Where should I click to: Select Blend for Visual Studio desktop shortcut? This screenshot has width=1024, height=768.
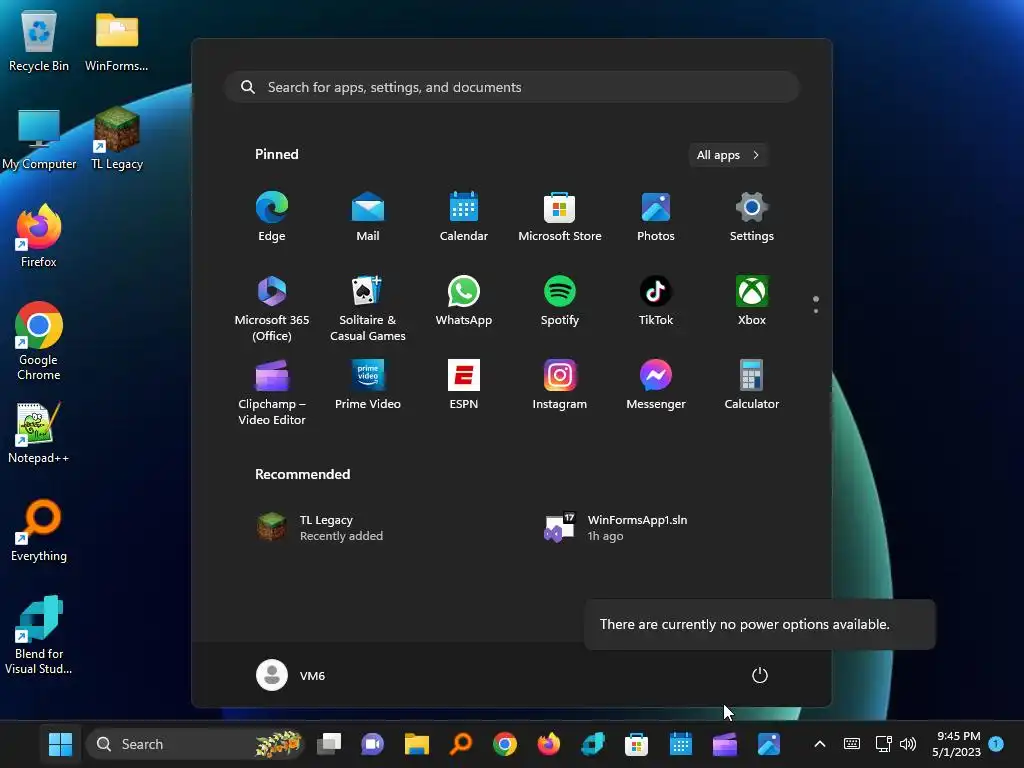39,635
